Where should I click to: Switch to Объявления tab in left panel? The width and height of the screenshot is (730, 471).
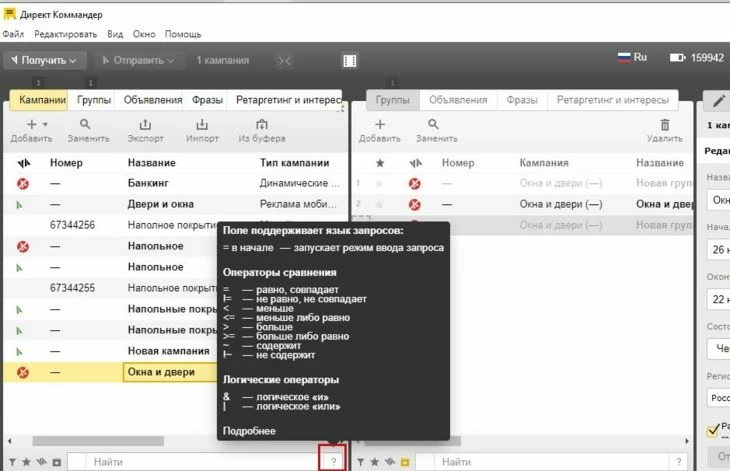(x=153, y=100)
